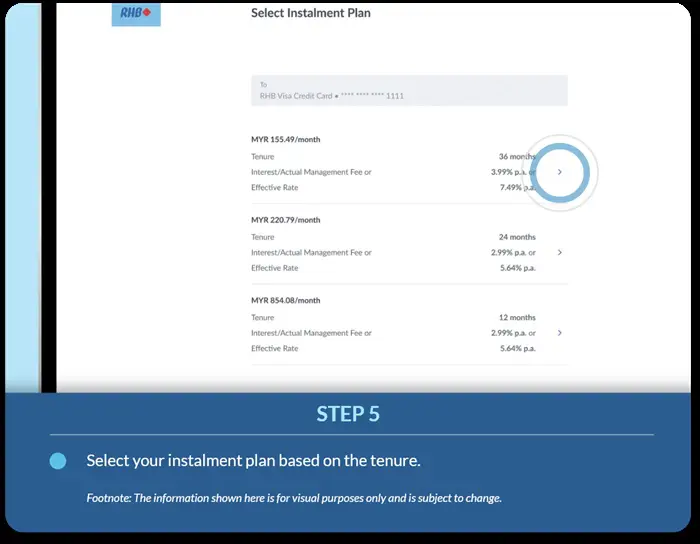Click the 36 months tenure value
The width and height of the screenshot is (700, 544).
(515, 157)
